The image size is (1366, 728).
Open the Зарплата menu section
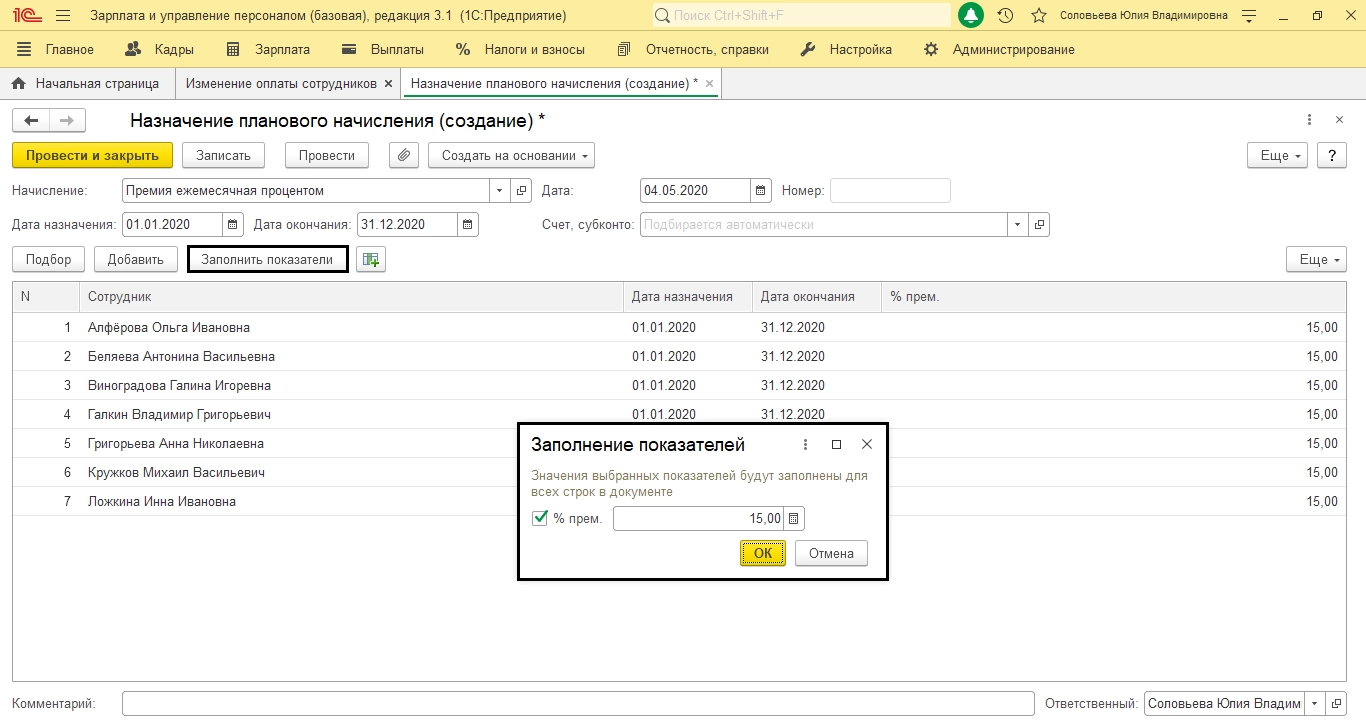pyautogui.click(x=269, y=49)
